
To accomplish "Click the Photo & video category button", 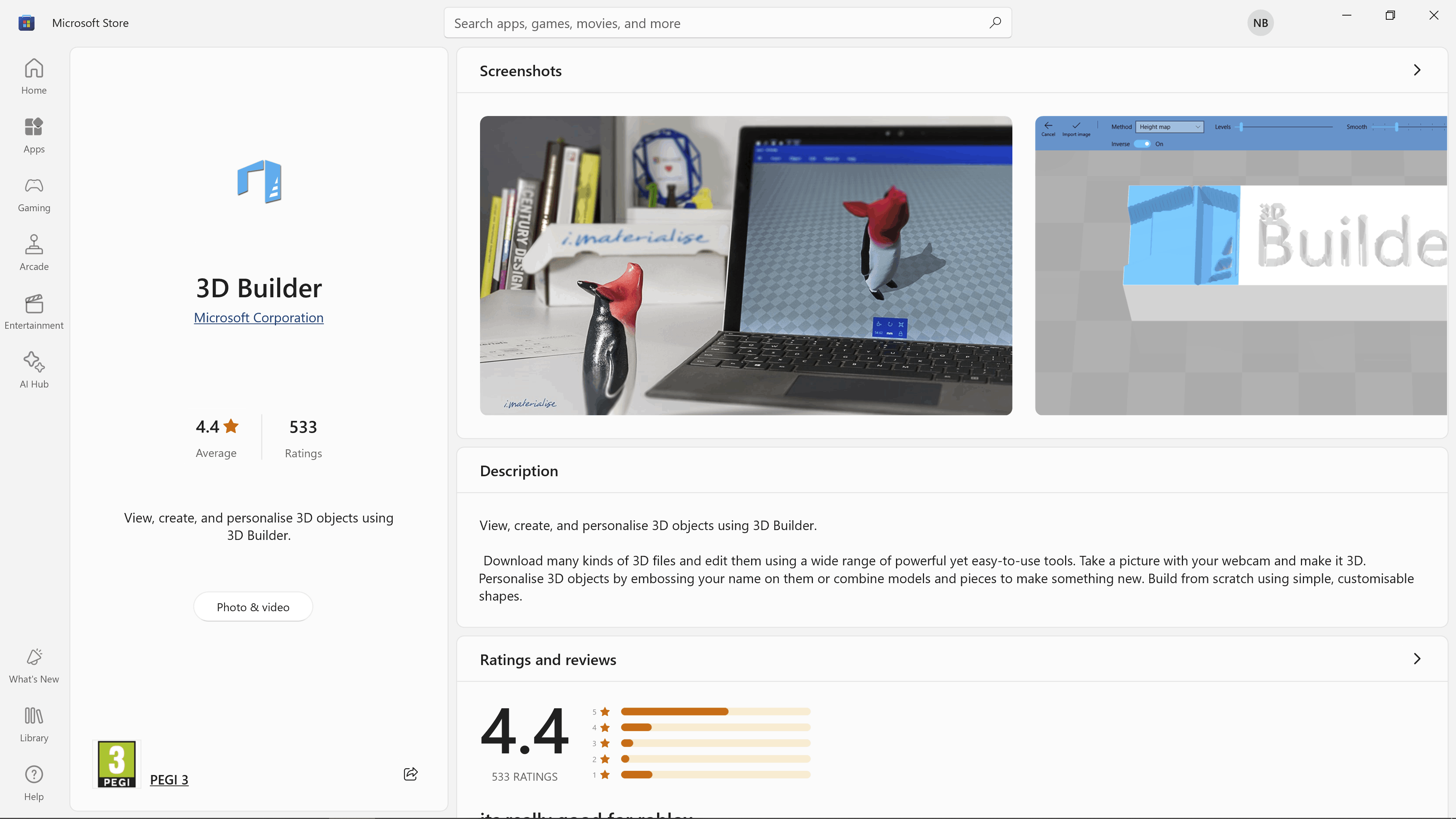I will (253, 607).
